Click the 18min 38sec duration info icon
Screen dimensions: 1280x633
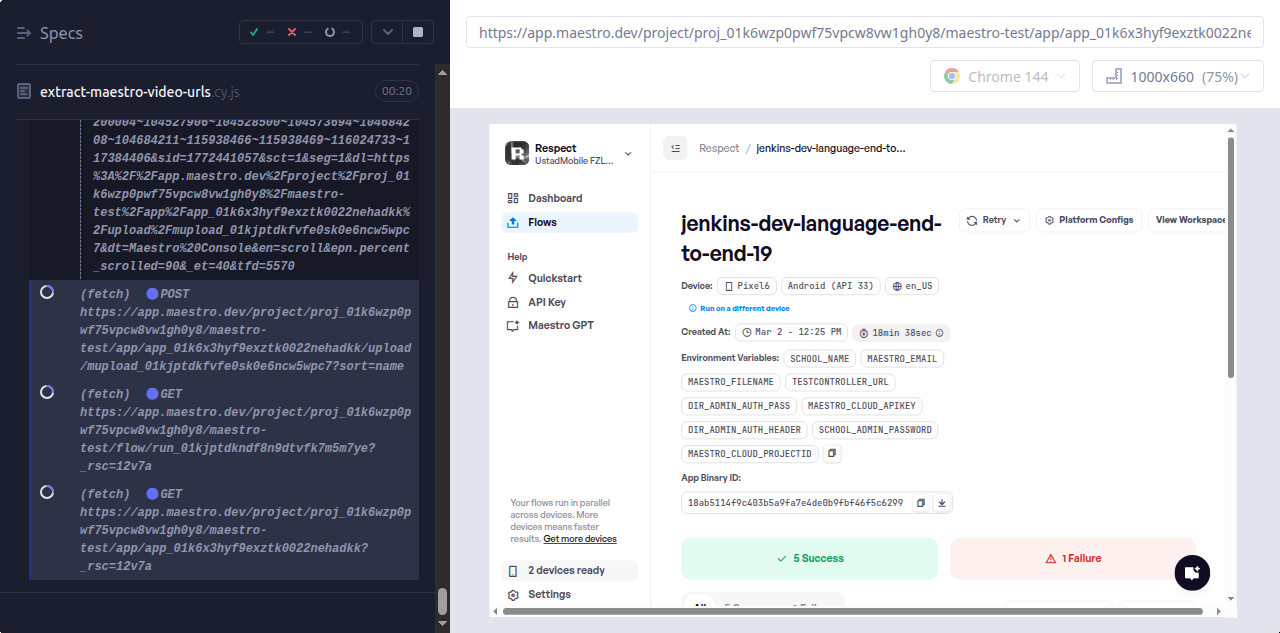[x=939, y=333]
